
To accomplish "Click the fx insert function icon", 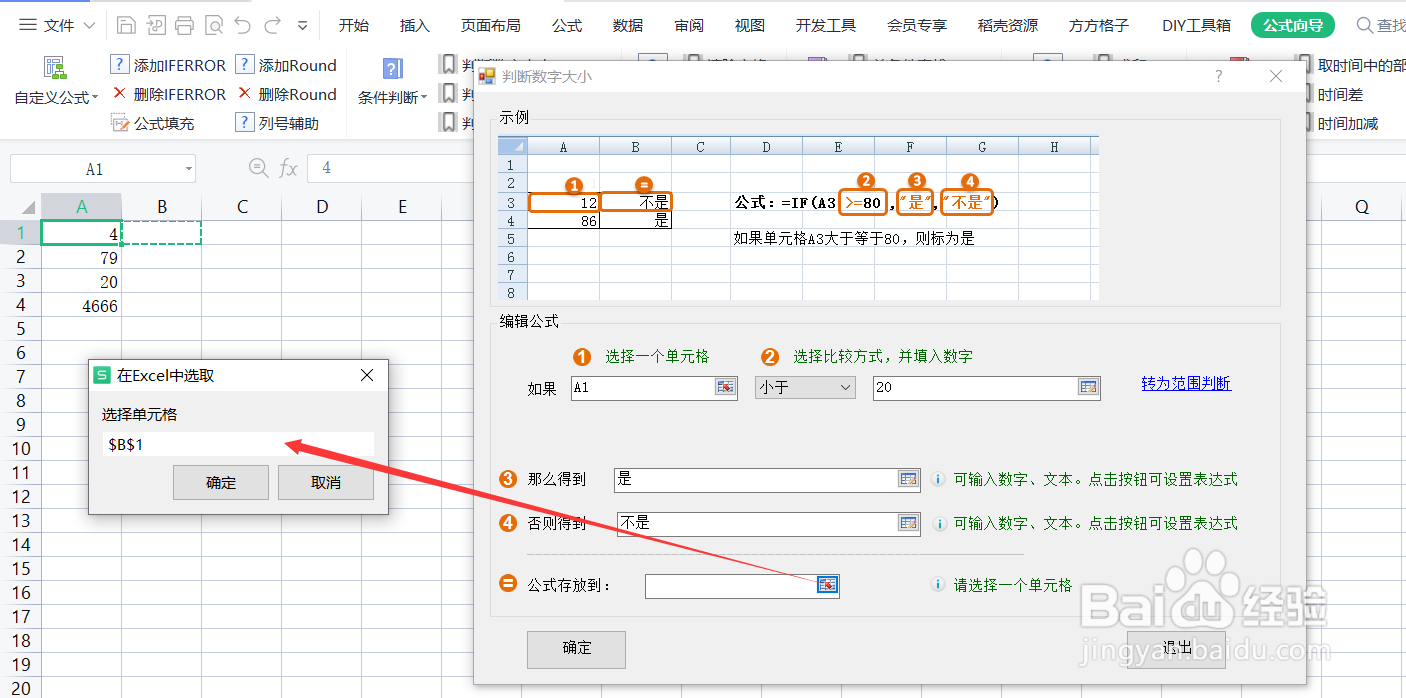I will tap(288, 168).
